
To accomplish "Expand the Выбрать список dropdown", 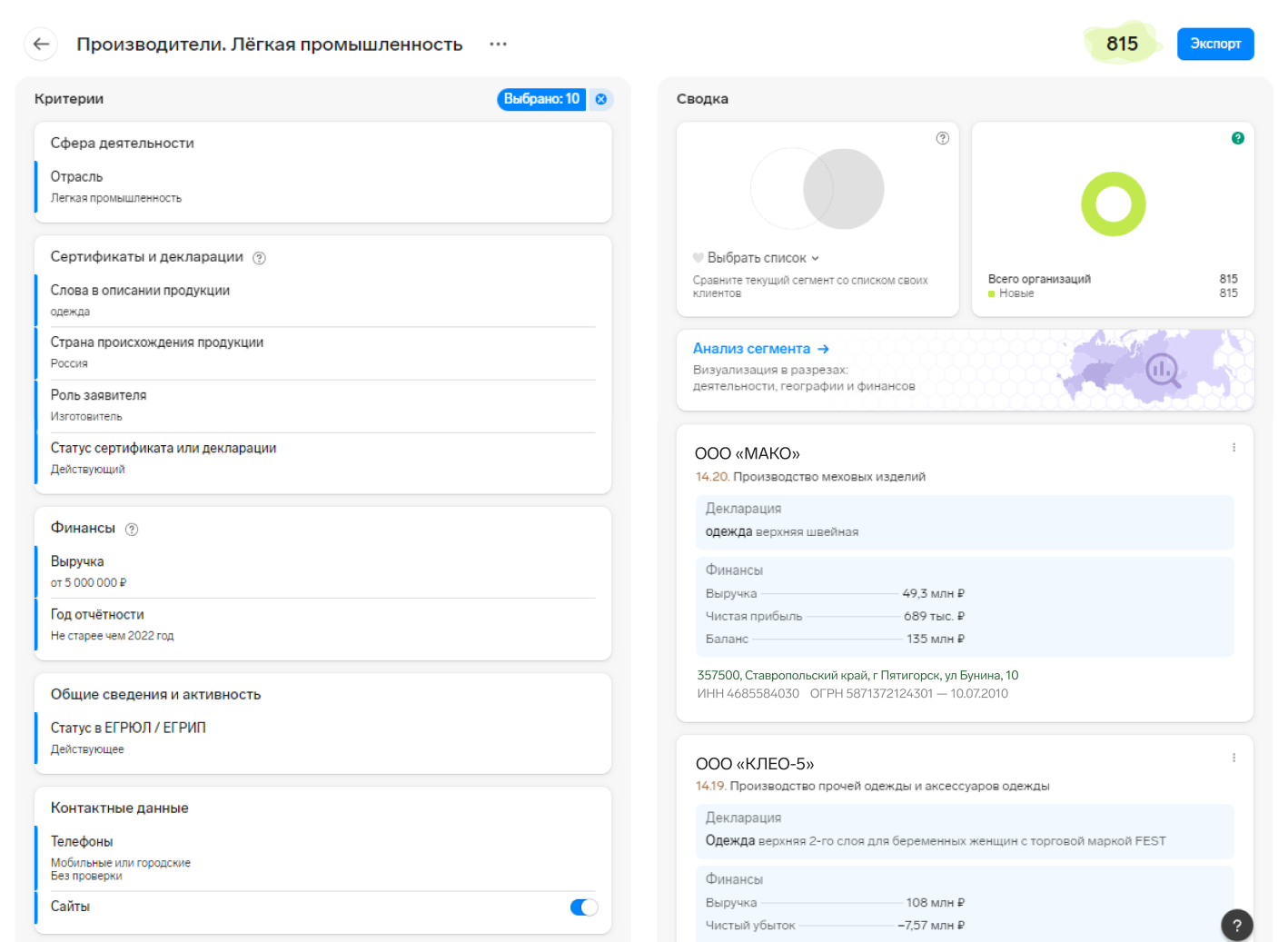I will (763, 258).
